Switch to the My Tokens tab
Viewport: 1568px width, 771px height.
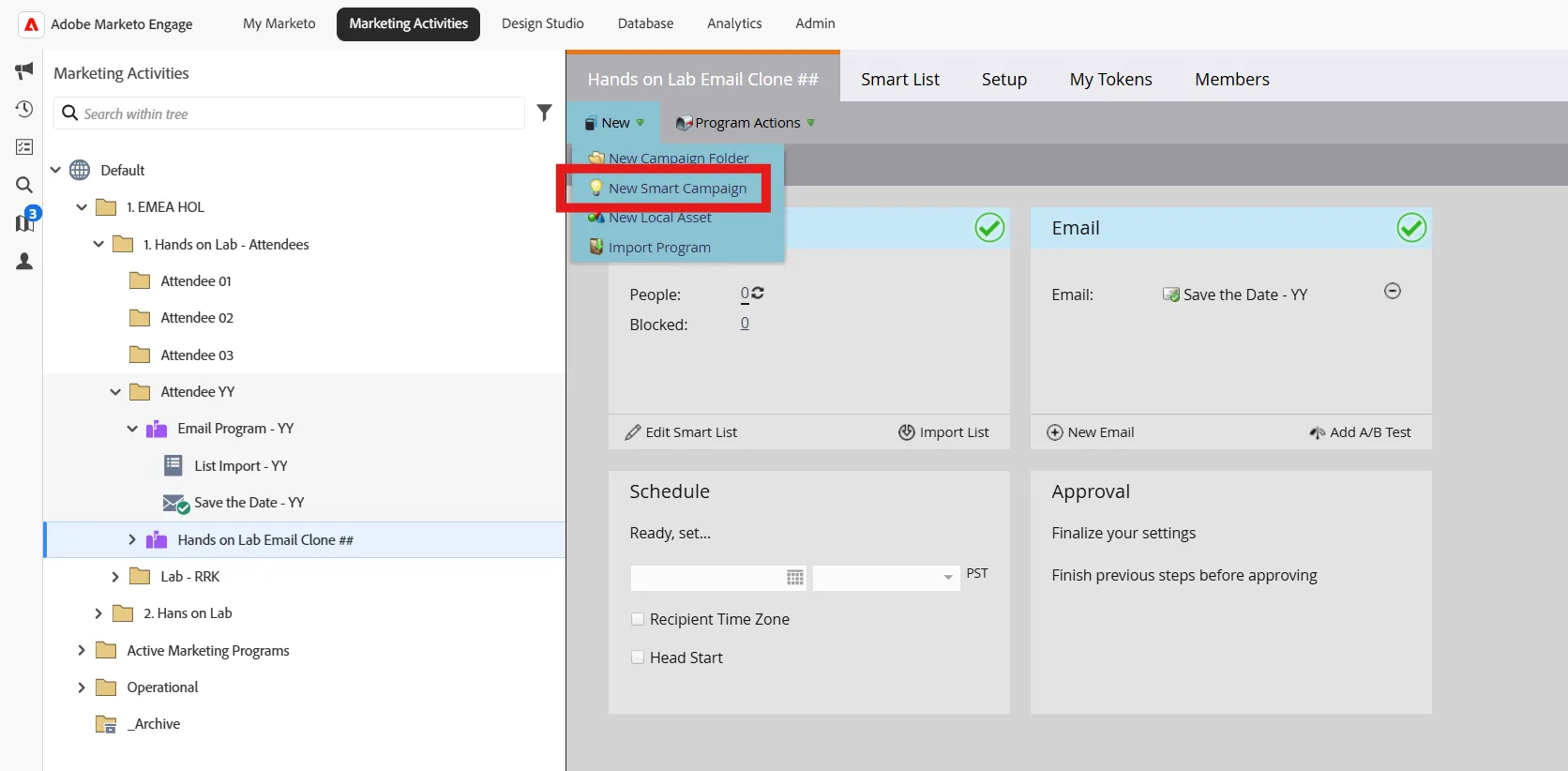[1111, 80]
